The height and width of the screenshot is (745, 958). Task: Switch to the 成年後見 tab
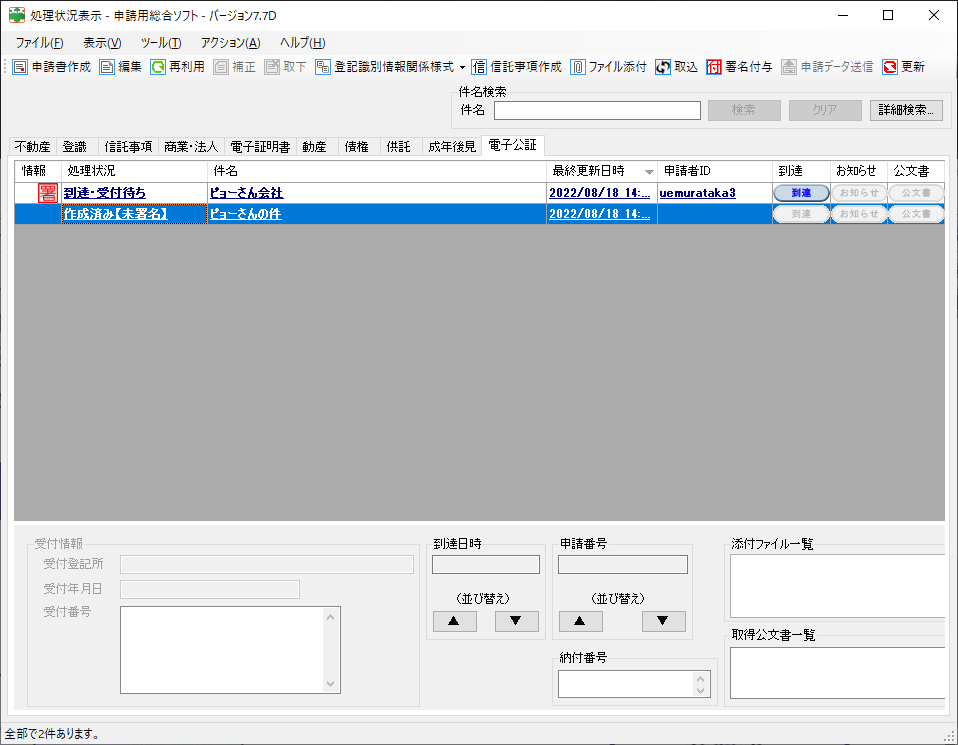[x=452, y=147]
